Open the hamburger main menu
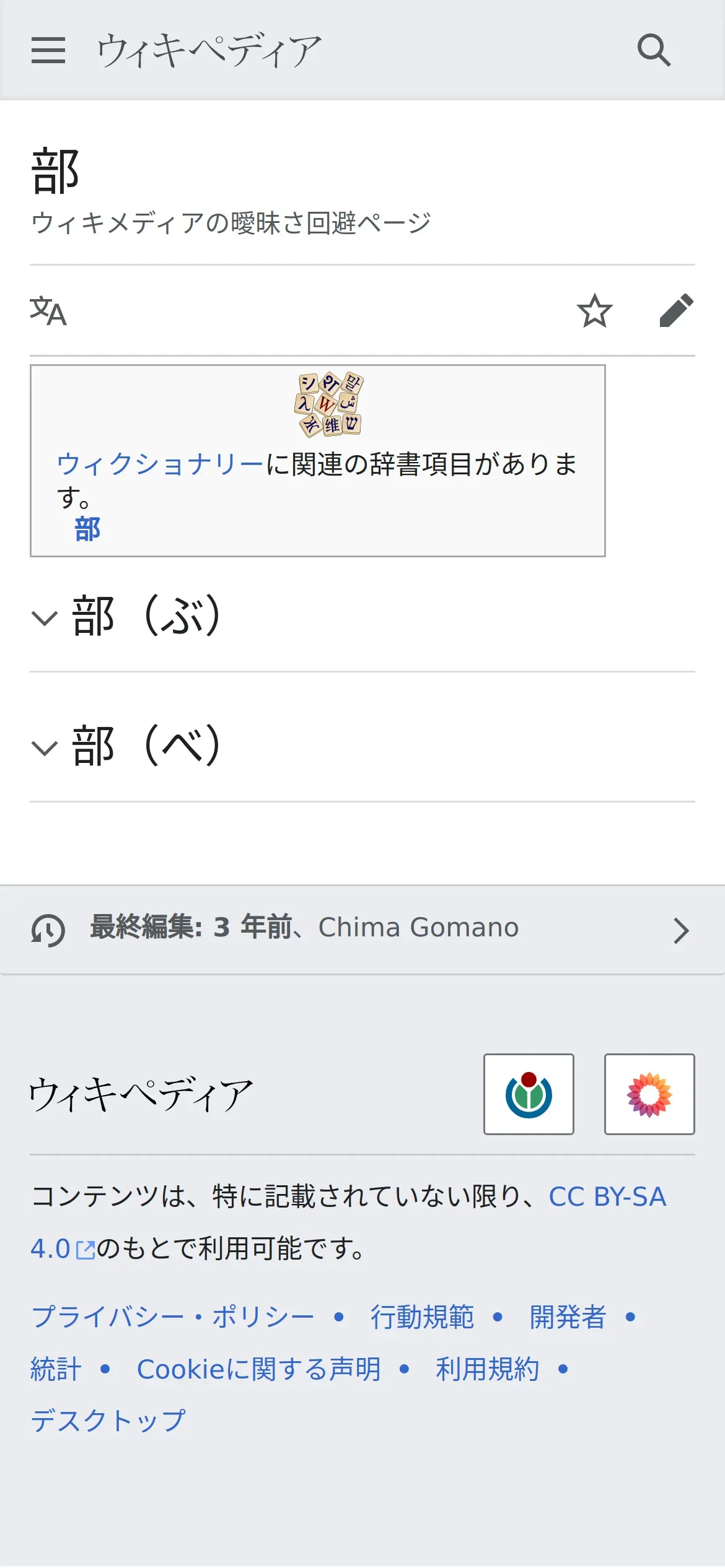Screen dimensions: 725x1568 pos(48,50)
